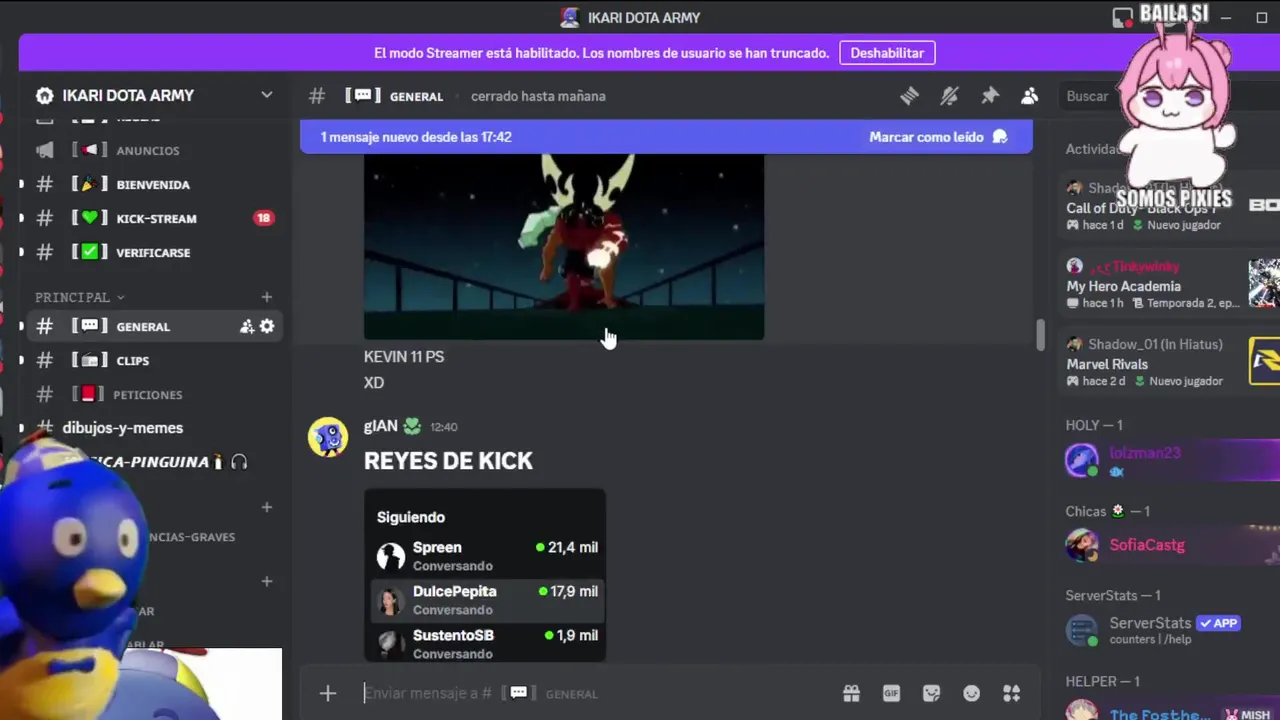Image resolution: width=1280 pixels, height=720 pixels.
Task: Open SofiaCastg member profile
Action: tap(1170, 545)
